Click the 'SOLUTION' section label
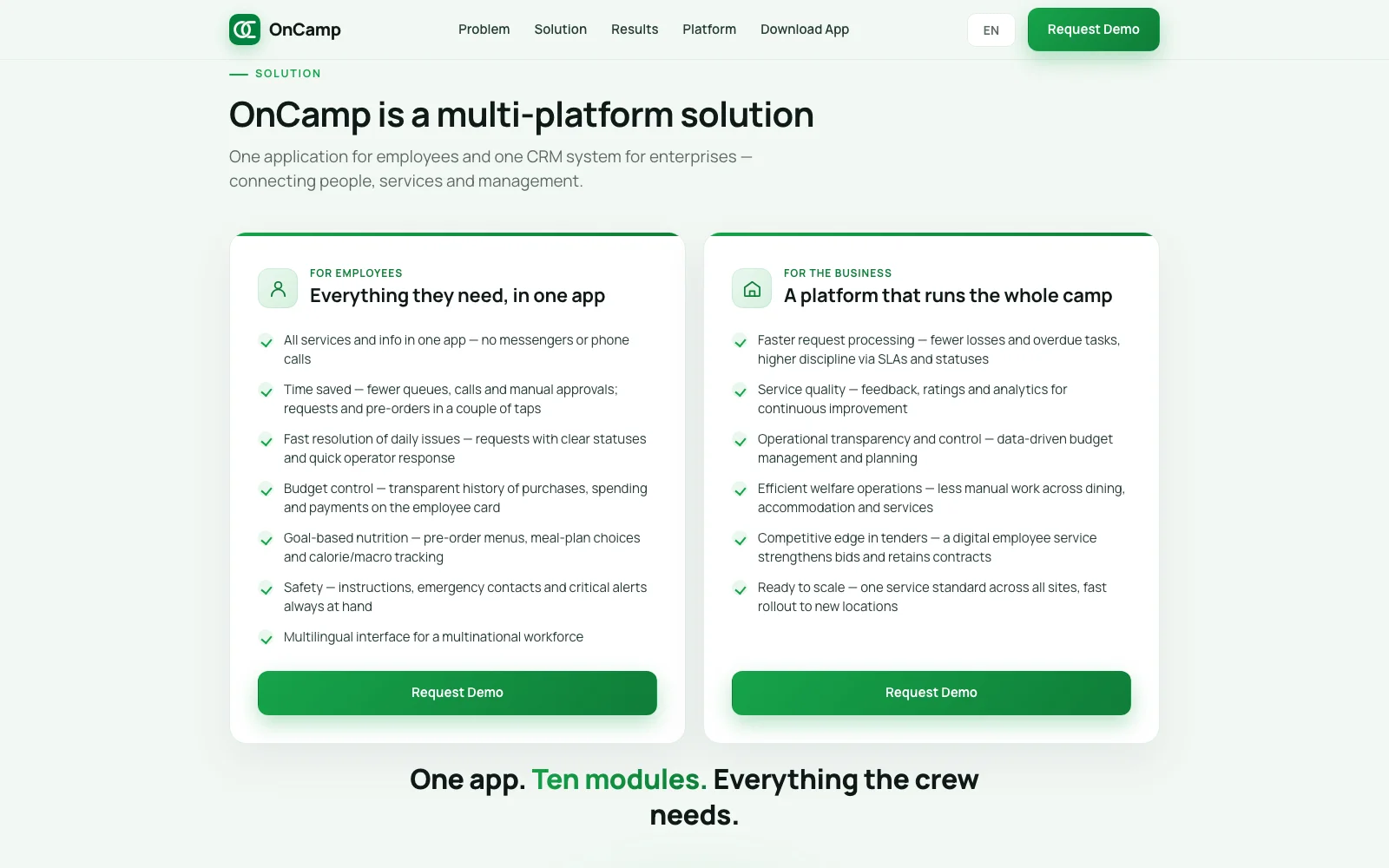1389x868 pixels. point(288,74)
